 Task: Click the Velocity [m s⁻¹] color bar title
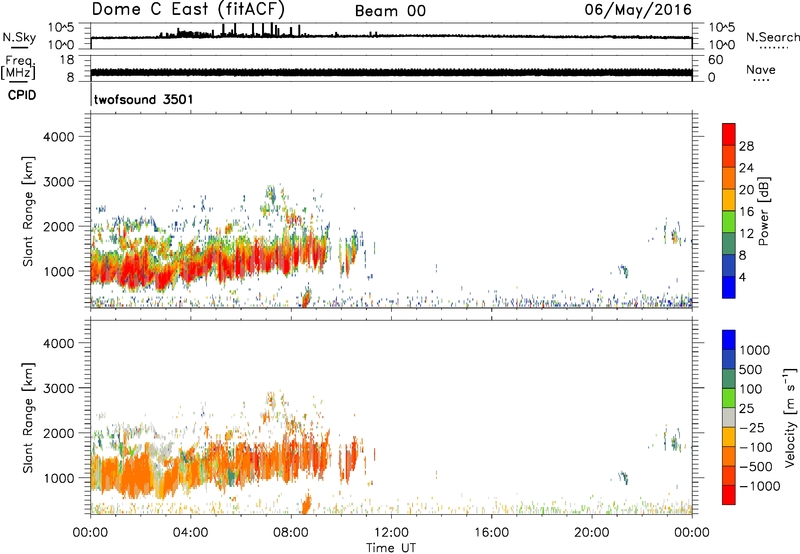[x=790, y=417]
